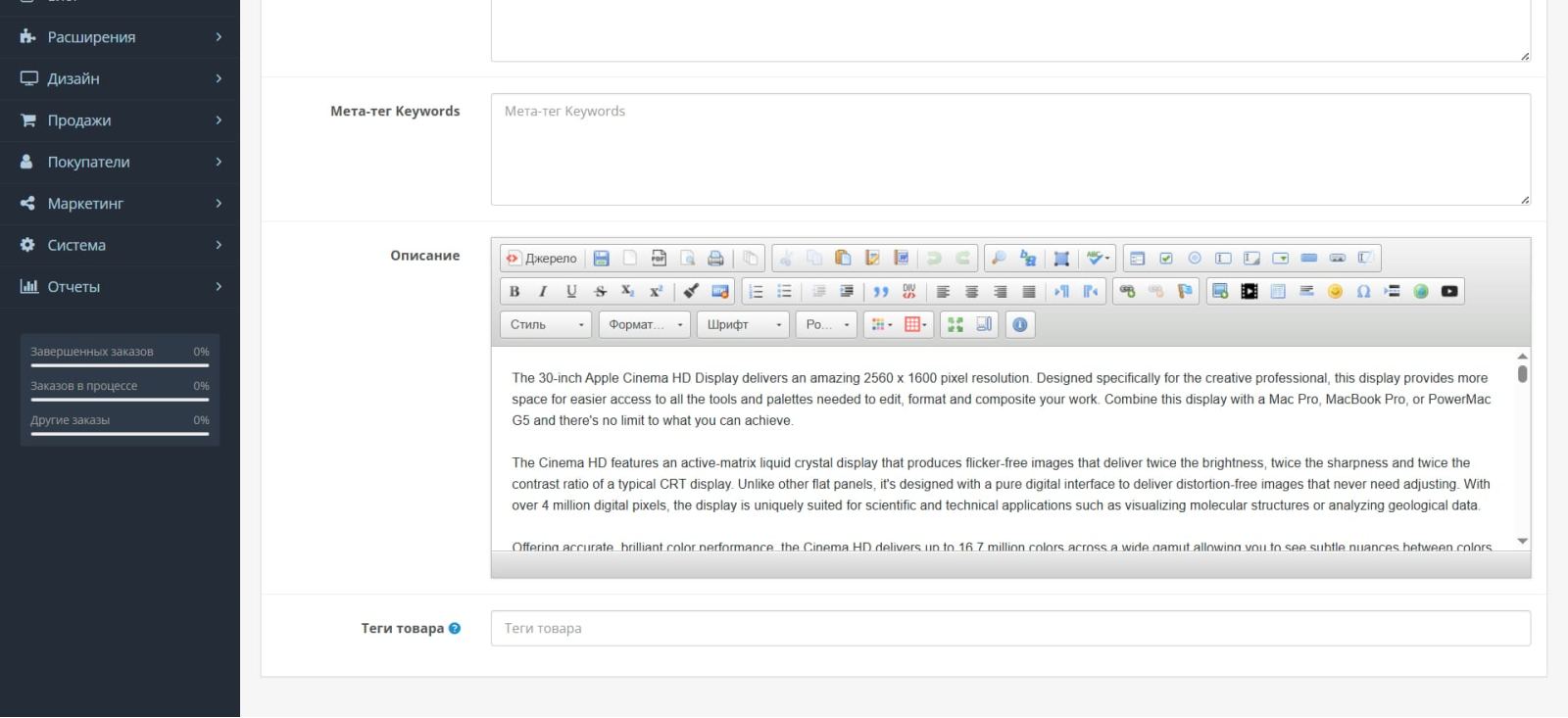
Task: Click the Replace text icon
Action: (1027, 259)
